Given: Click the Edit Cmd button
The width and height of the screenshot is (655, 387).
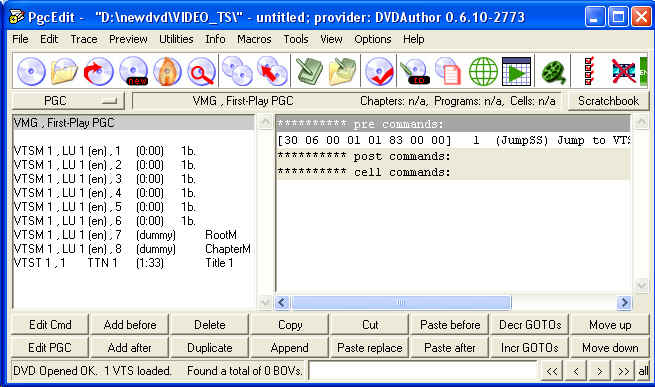Looking at the screenshot, I should tap(50, 325).
